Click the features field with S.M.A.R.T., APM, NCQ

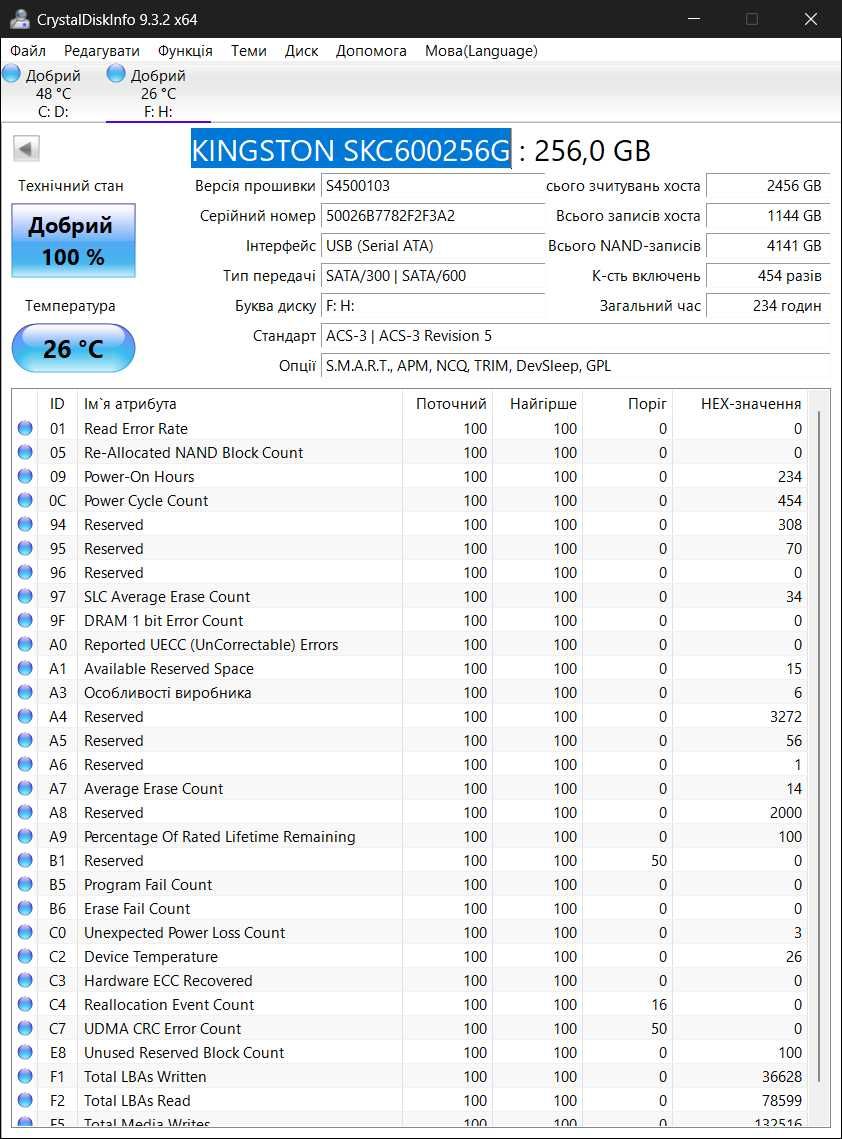pos(575,365)
